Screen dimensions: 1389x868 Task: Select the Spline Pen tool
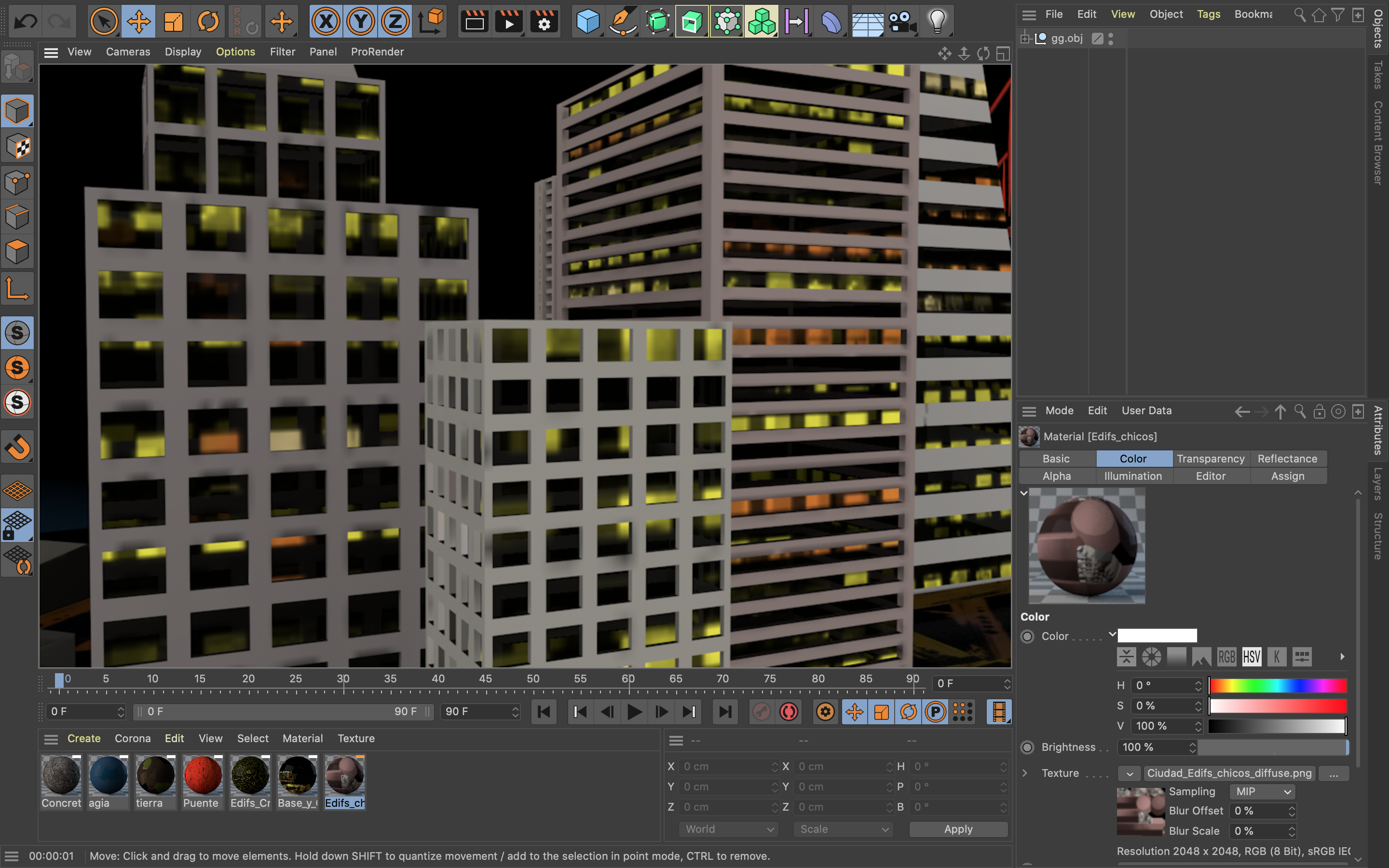(622, 22)
